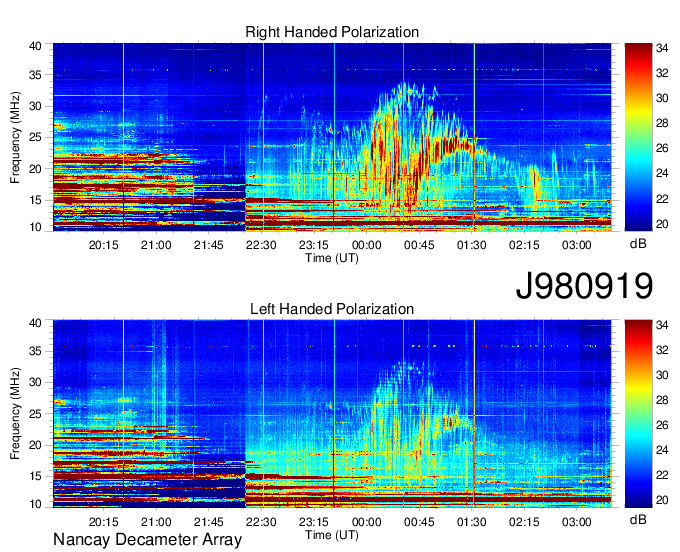
Task: Click "01:30" time tick on Right Handed plot
Action: [x=471, y=245]
